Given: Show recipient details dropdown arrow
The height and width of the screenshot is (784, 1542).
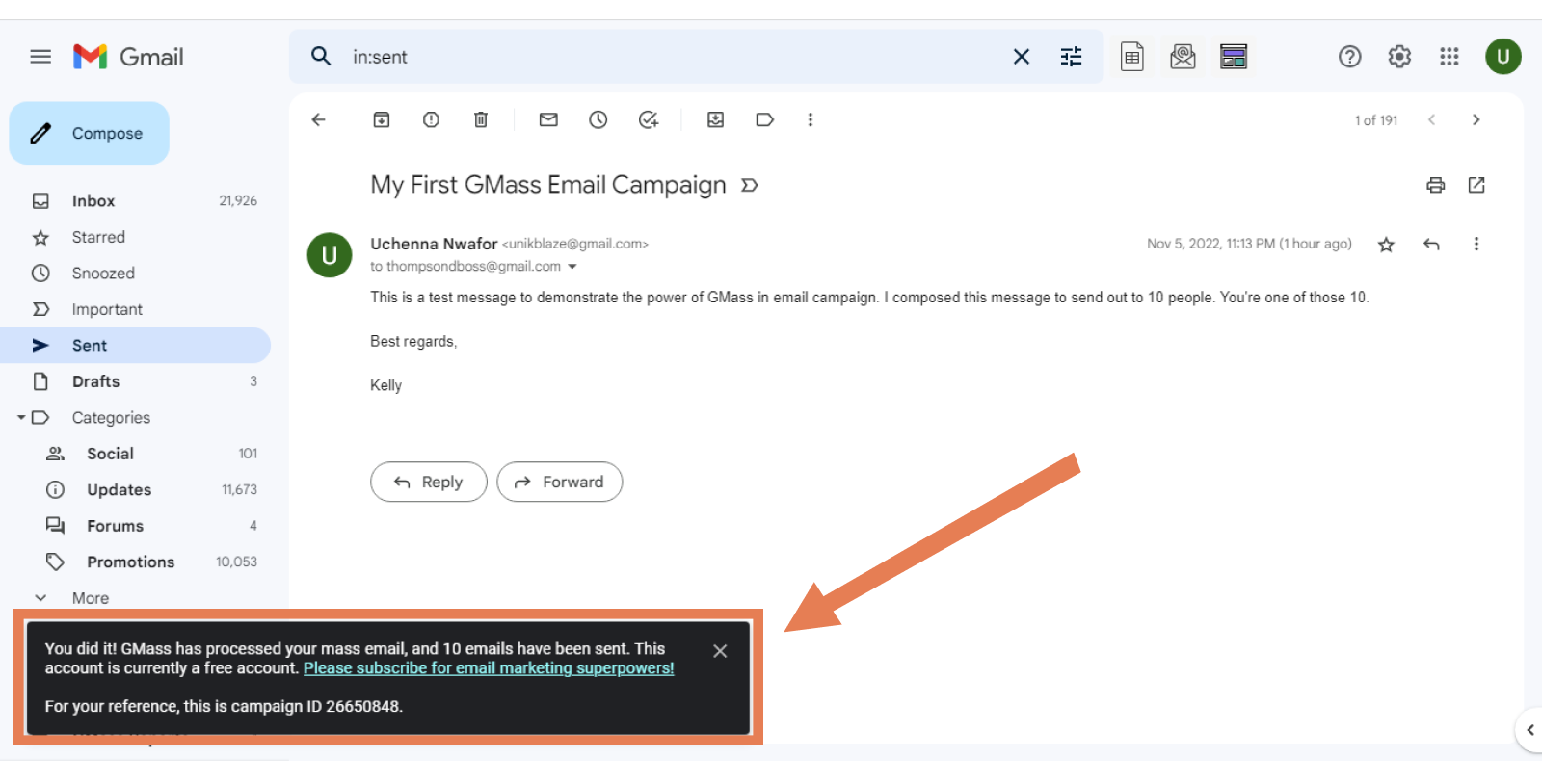Looking at the screenshot, I should [572, 267].
